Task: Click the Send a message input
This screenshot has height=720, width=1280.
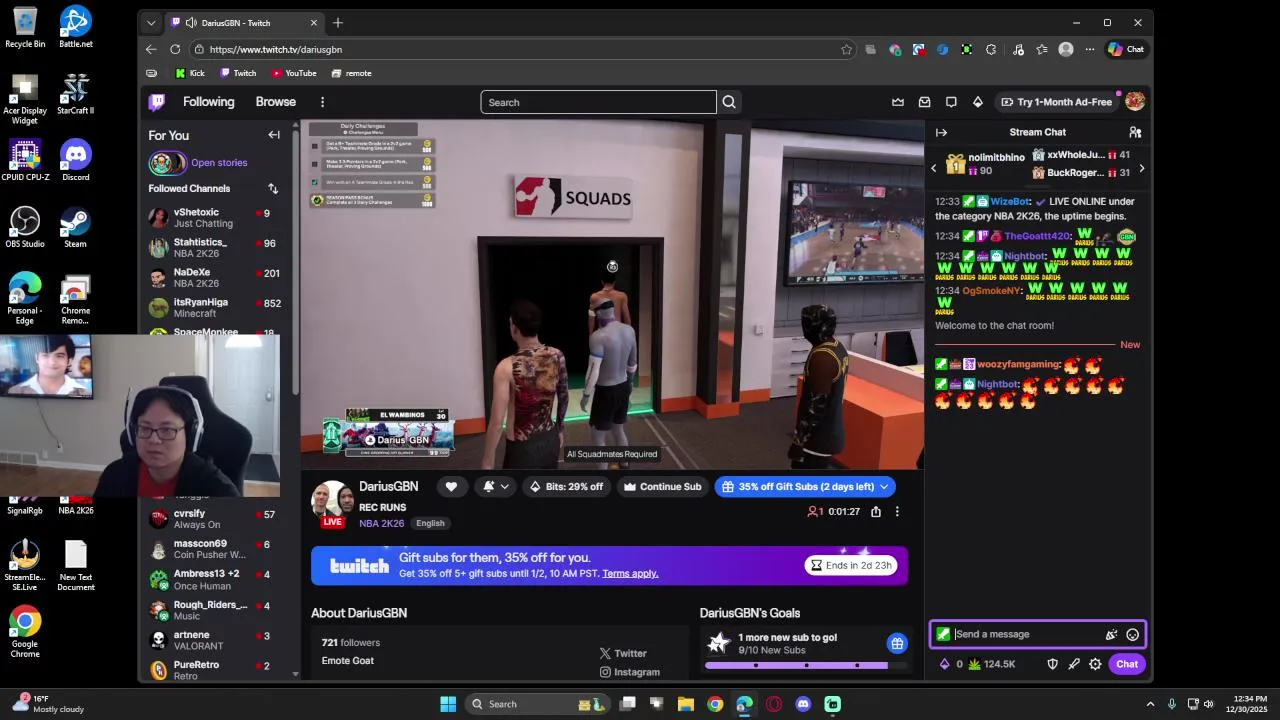Action: pos(1027,634)
